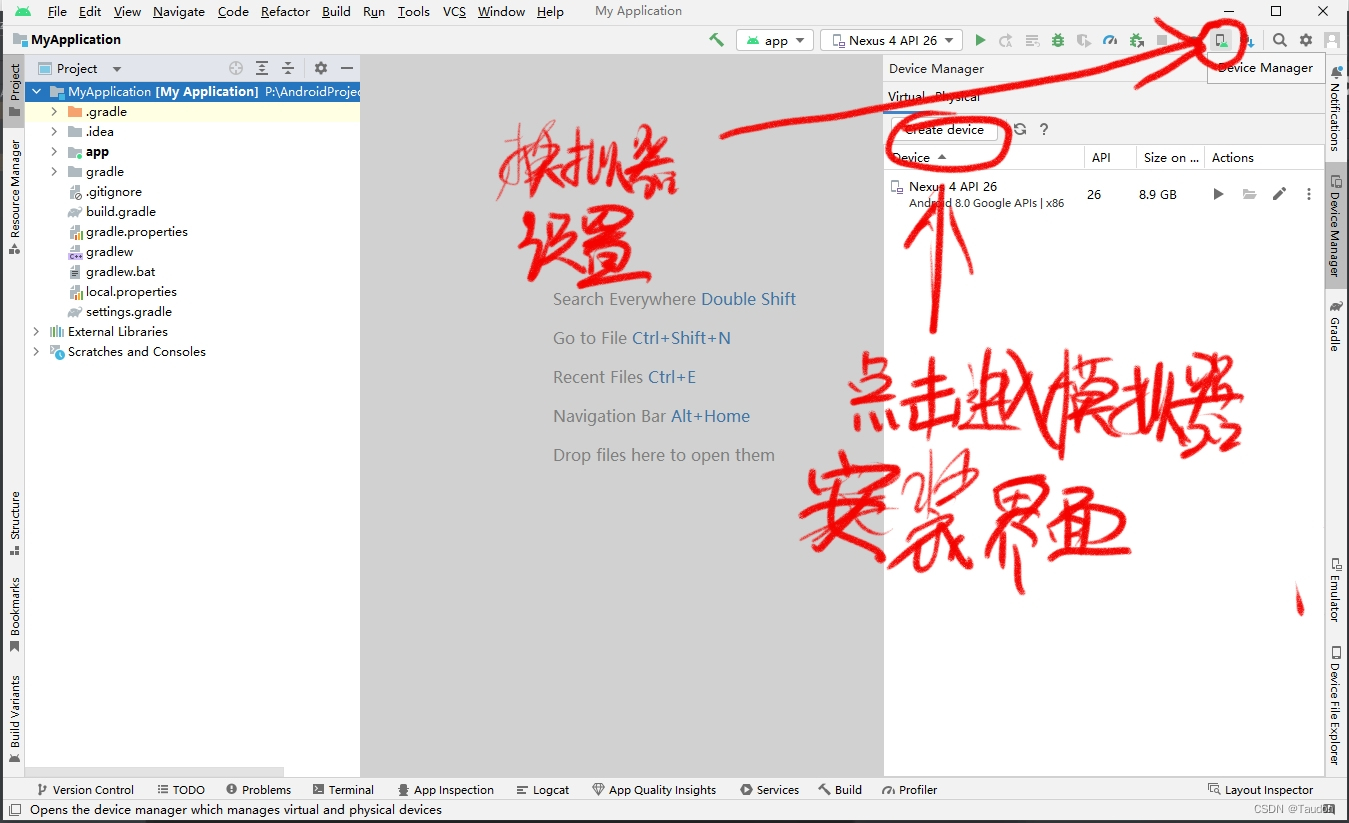Image resolution: width=1349 pixels, height=823 pixels.
Task: Click the Search Everywhere magnifier icon
Action: point(1280,40)
